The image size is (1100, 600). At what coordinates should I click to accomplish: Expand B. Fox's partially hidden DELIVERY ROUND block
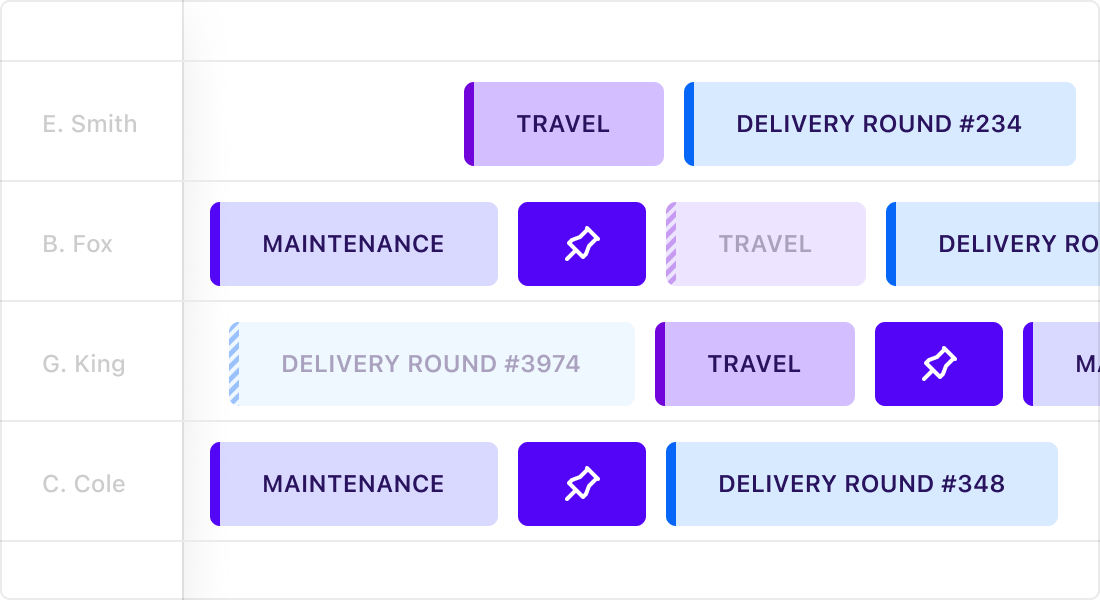pyautogui.click(x=1000, y=243)
